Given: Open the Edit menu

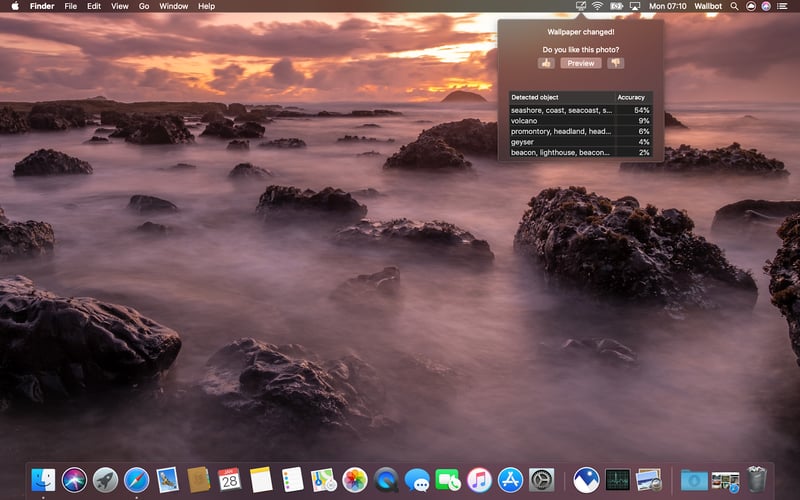Looking at the screenshot, I should (94, 6).
